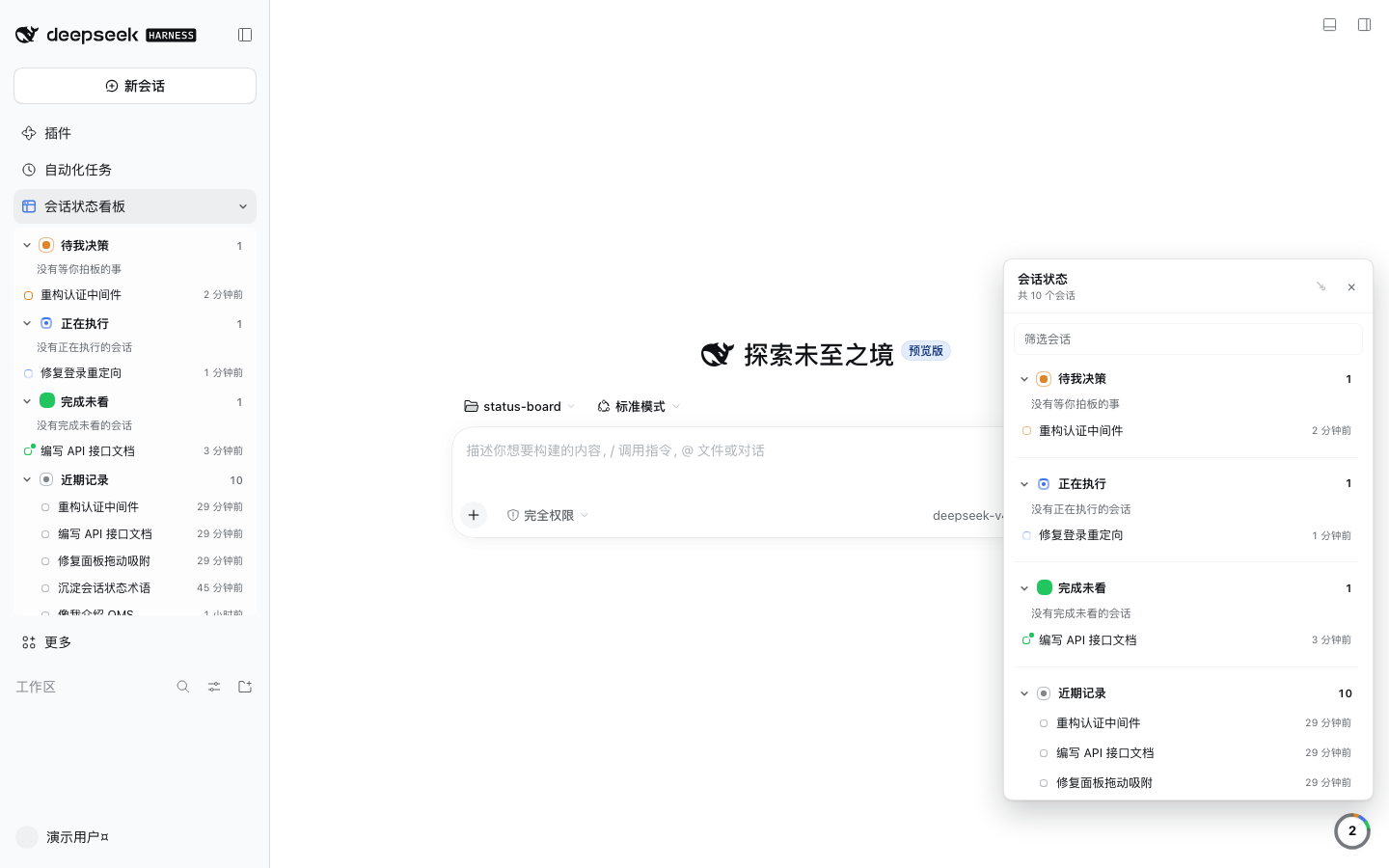
Task: Open the 演示用户 account menu
Action: (64, 837)
